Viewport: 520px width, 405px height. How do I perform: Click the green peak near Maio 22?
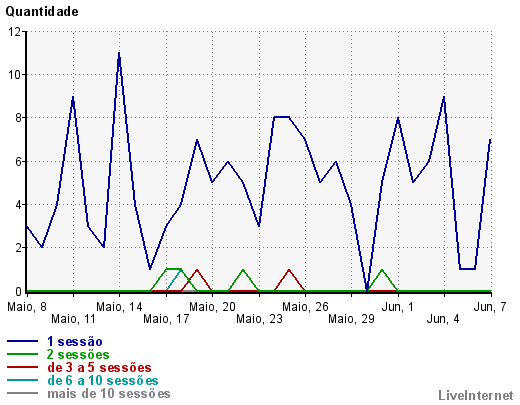tap(243, 270)
